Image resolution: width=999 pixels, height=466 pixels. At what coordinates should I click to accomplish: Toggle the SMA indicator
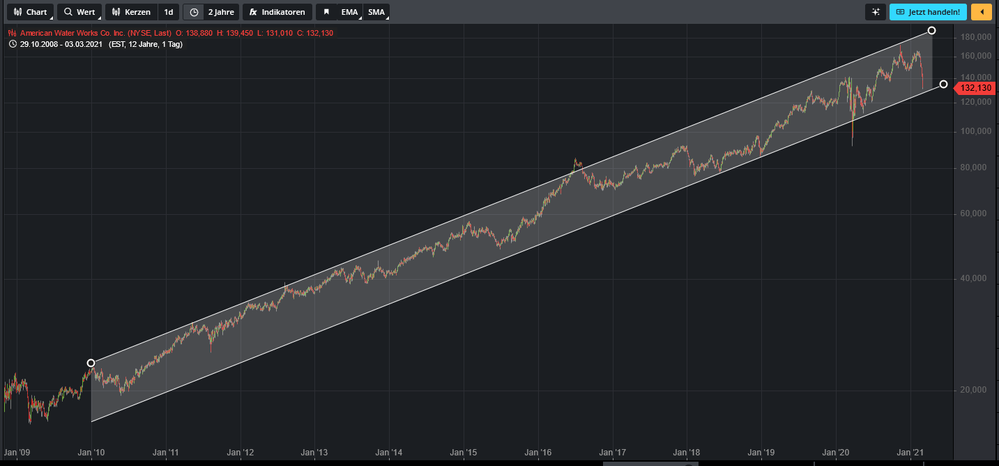pyautogui.click(x=376, y=12)
